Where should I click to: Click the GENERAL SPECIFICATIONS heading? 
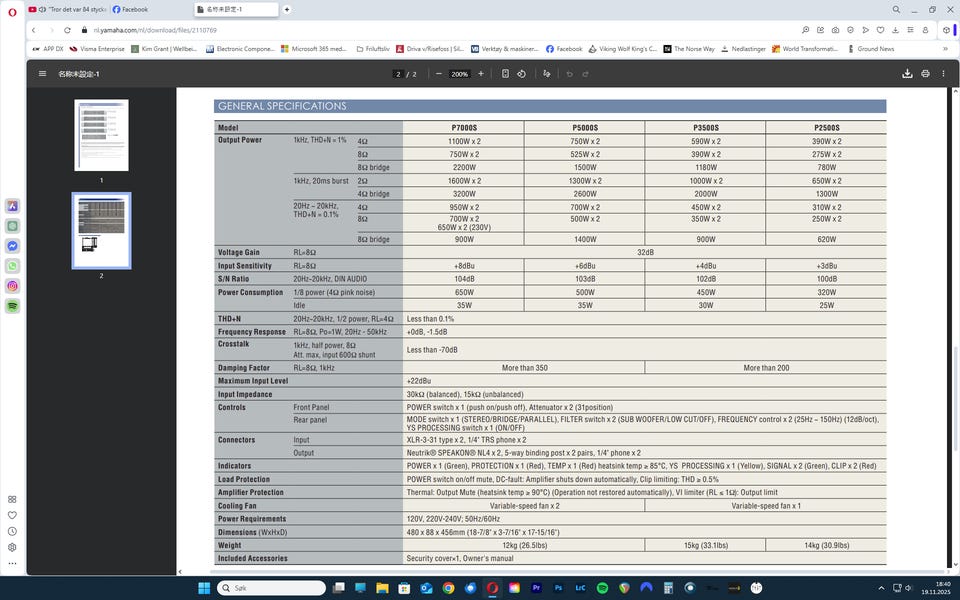[282, 106]
